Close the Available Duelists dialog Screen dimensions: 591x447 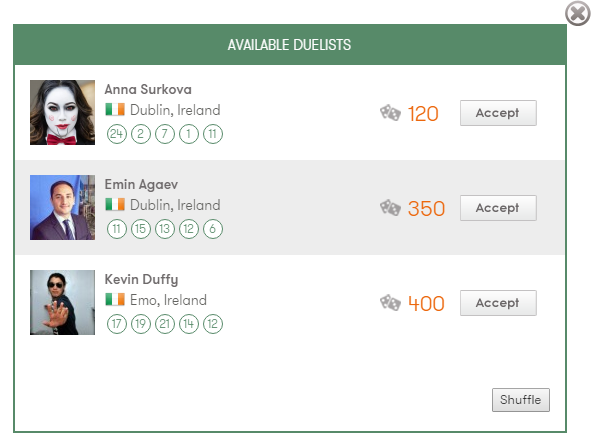coord(577,14)
